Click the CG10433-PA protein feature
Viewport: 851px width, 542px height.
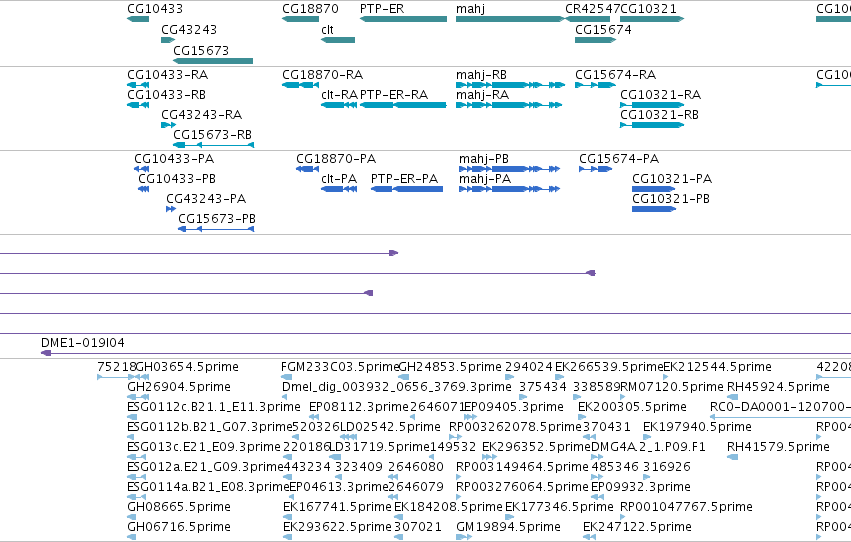[x=141, y=169]
